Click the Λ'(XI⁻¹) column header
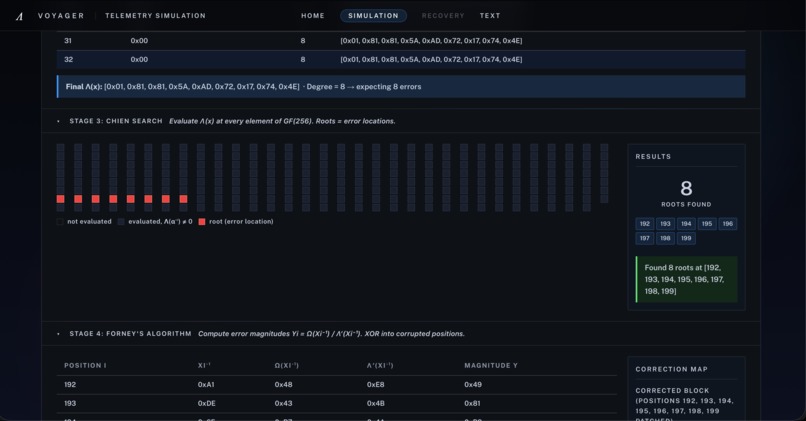 (x=380, y=365)
